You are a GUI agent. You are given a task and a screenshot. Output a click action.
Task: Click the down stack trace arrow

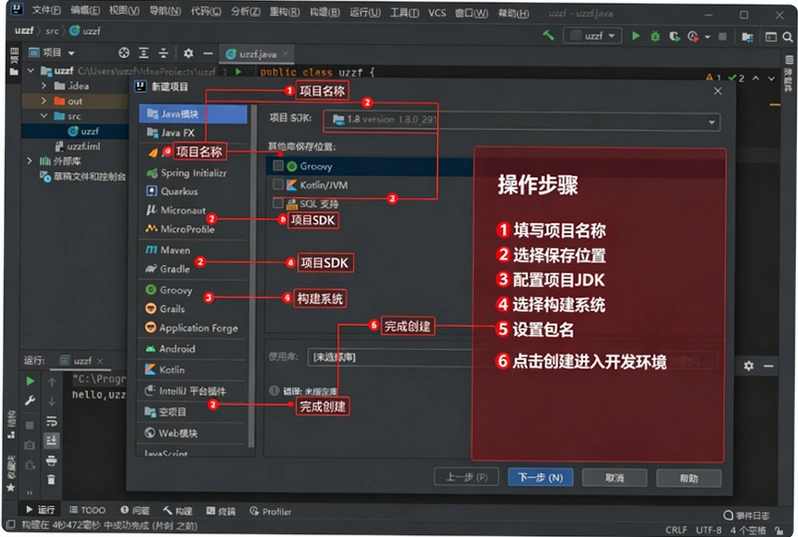pos(52,401)
